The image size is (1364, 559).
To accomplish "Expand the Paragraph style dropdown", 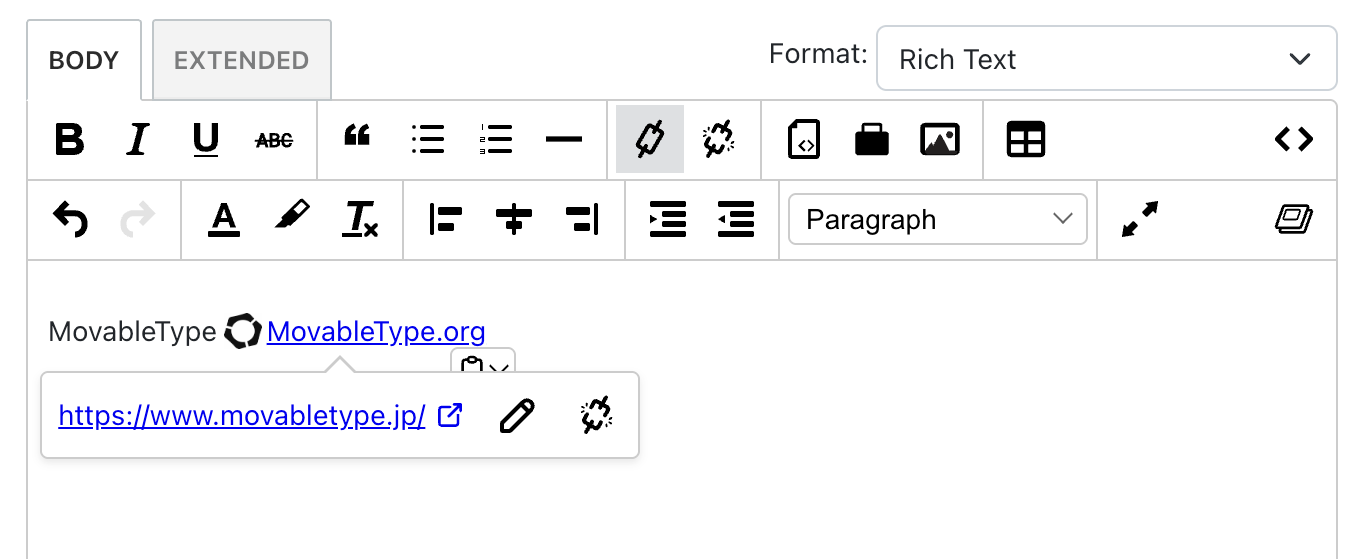I will (937, 219).
